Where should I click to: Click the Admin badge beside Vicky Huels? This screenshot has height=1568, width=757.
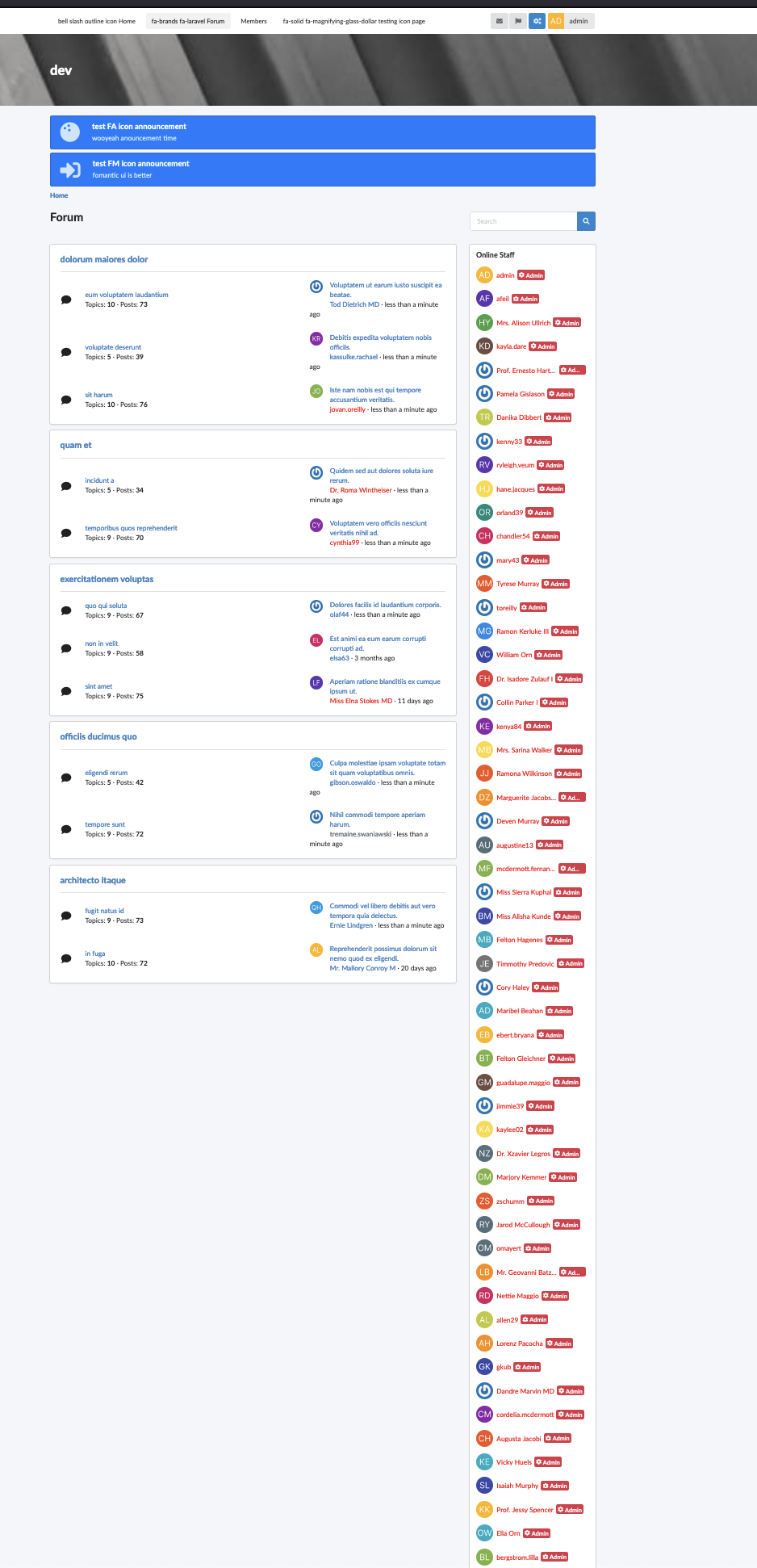click(548, 1461)
